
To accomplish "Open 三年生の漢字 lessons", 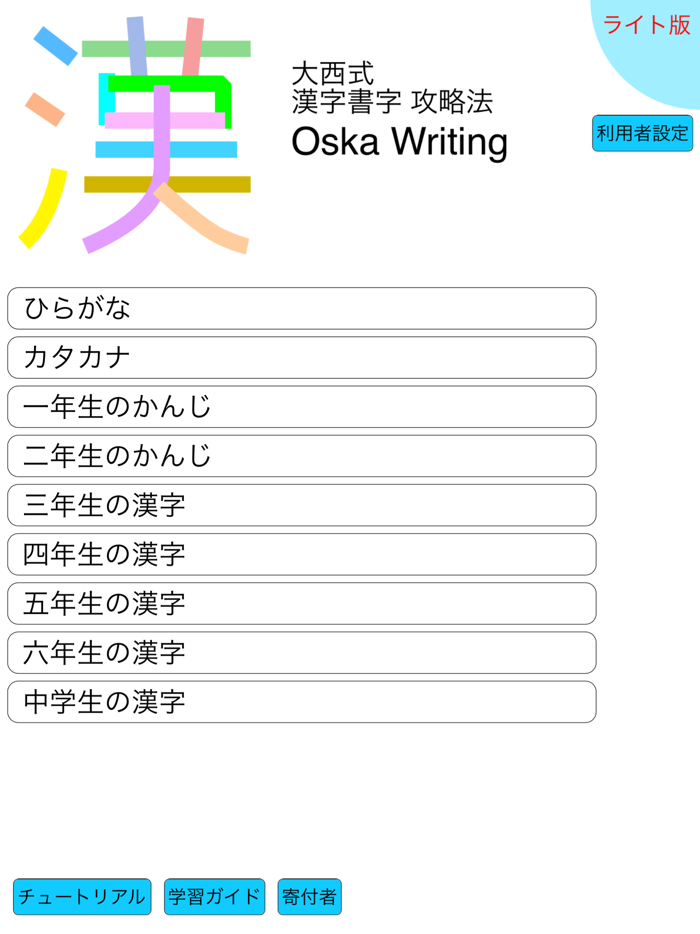I will pyautogui.click(x=300, y=505).
